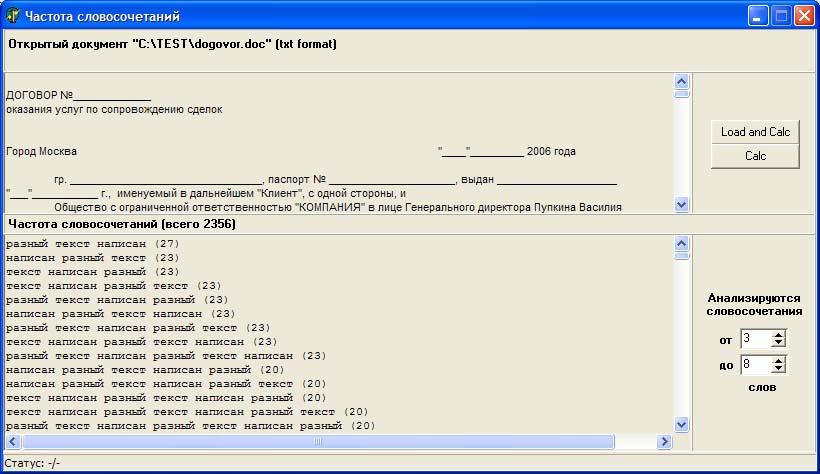Click up arrow of phrase list scrollbar
820x474 pixels.
click(x=682, y=243)
